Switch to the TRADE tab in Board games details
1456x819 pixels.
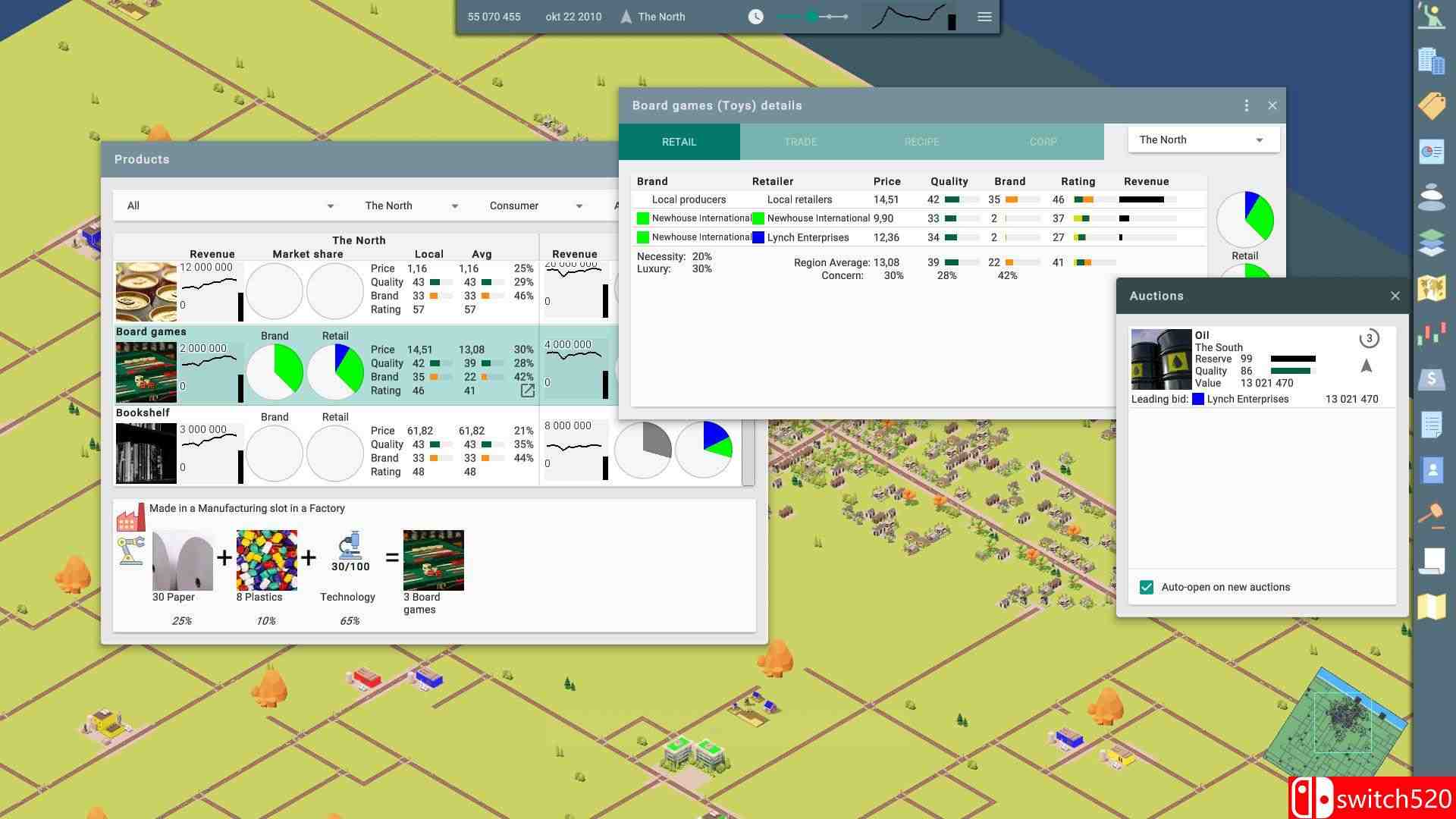click(800, 141)
